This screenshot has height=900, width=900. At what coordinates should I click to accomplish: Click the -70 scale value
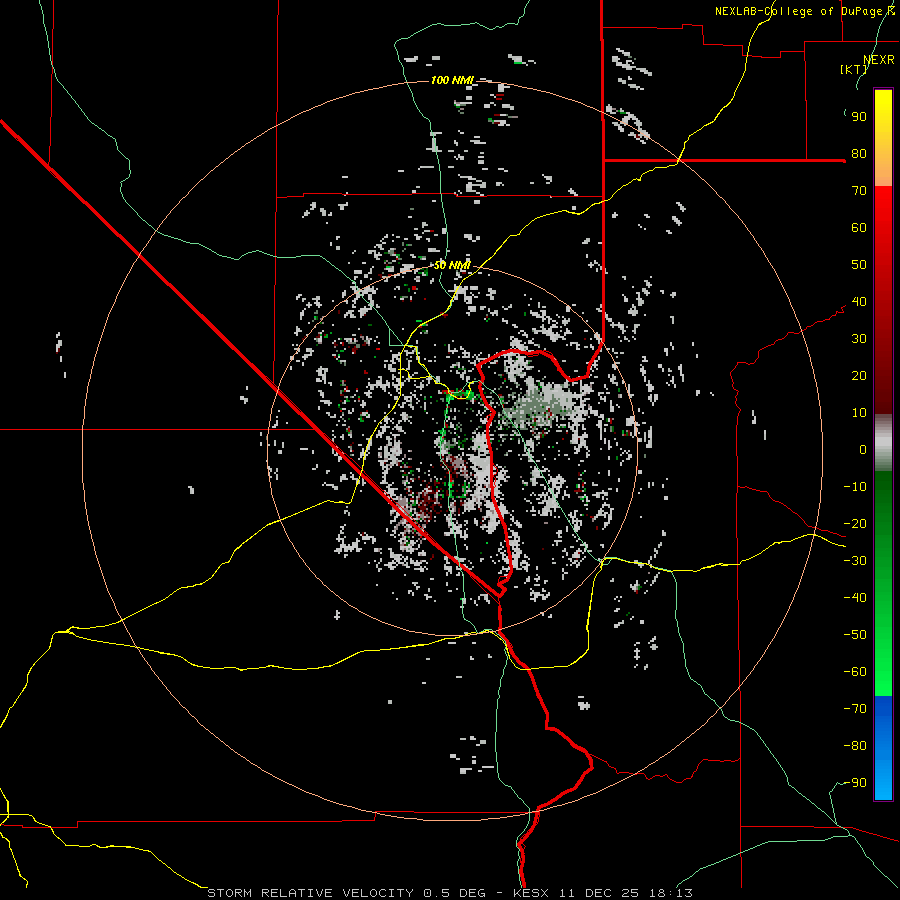855,709
